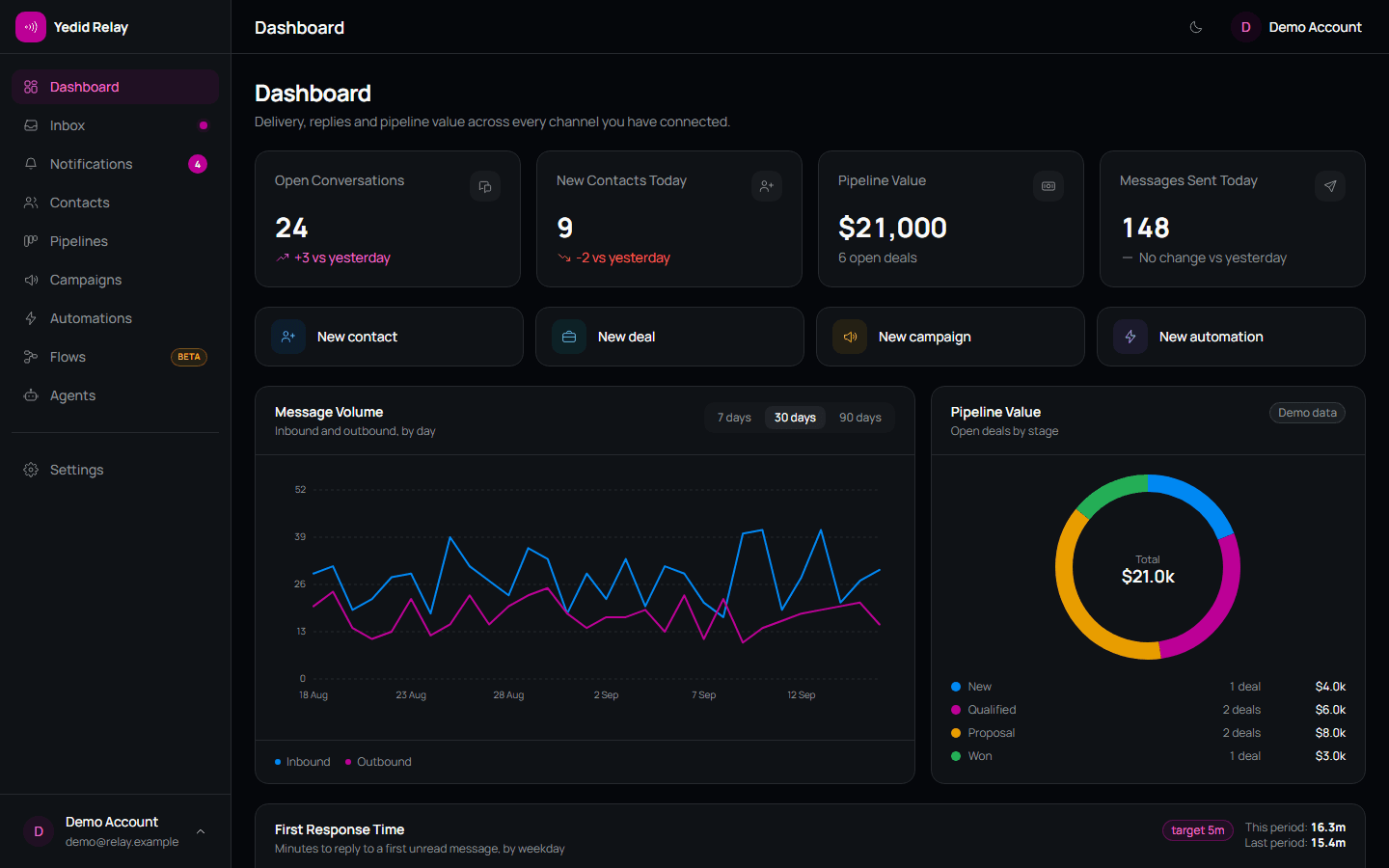The image size is (1389, 868).
Task: Toggle the Inbound legend item
Action: pyautogui.click(x=303, y=762)
